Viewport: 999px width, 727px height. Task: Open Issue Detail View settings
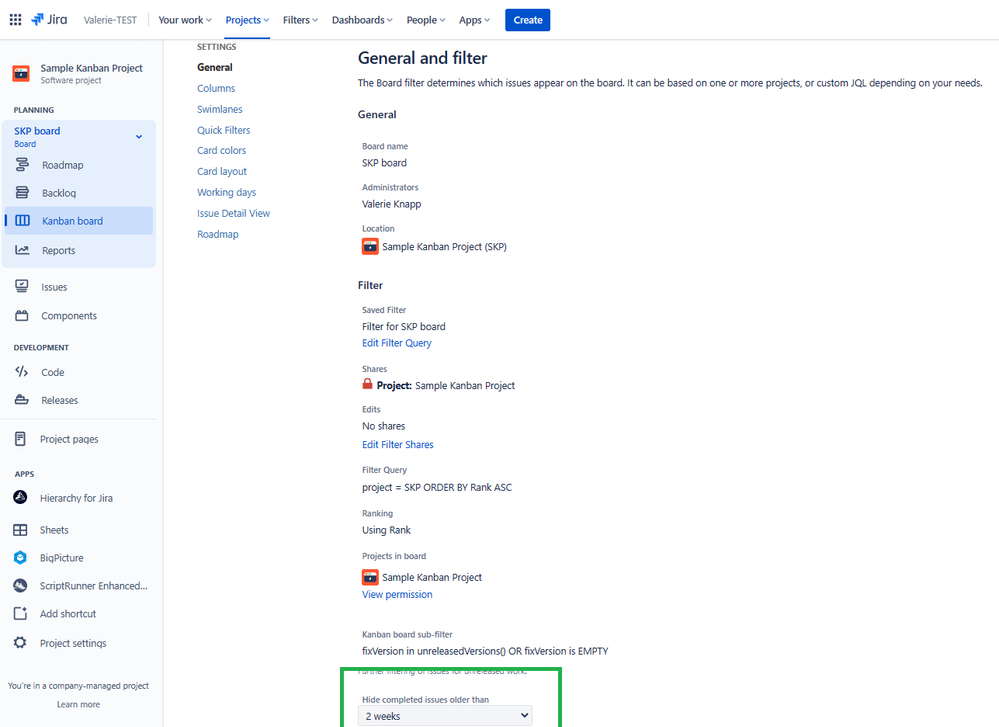233,213
